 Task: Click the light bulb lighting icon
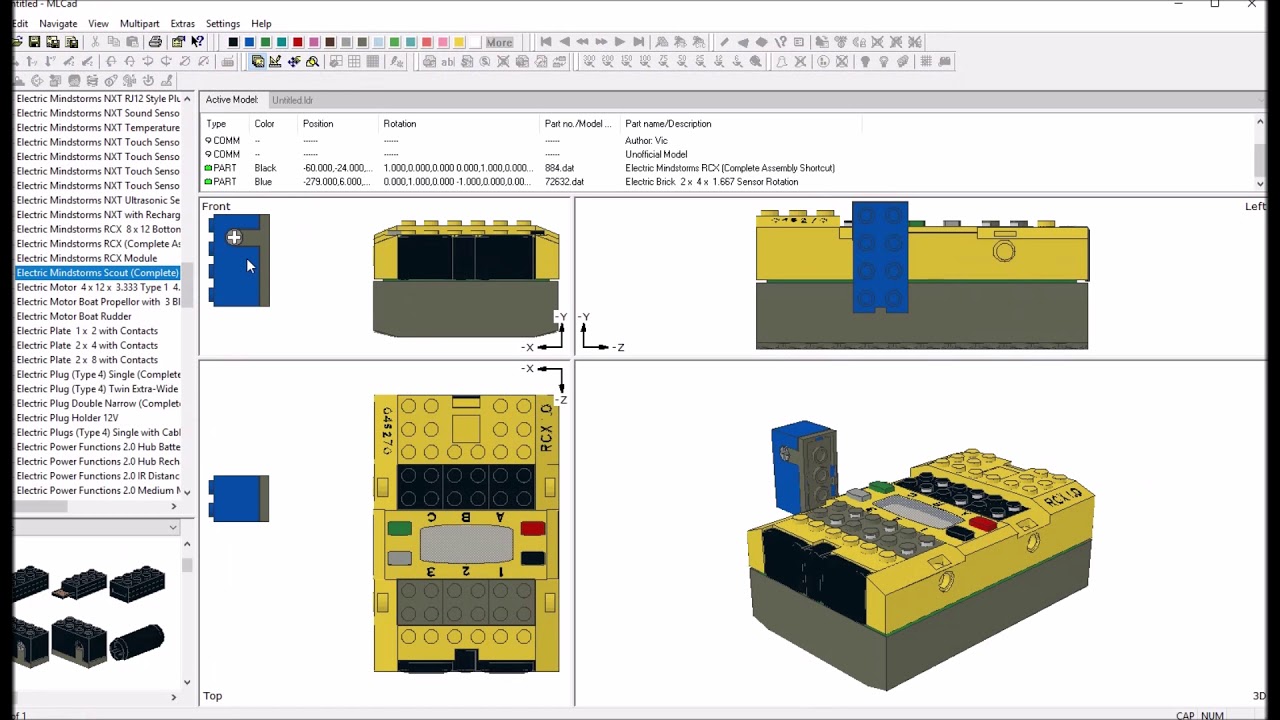point(865,61)
